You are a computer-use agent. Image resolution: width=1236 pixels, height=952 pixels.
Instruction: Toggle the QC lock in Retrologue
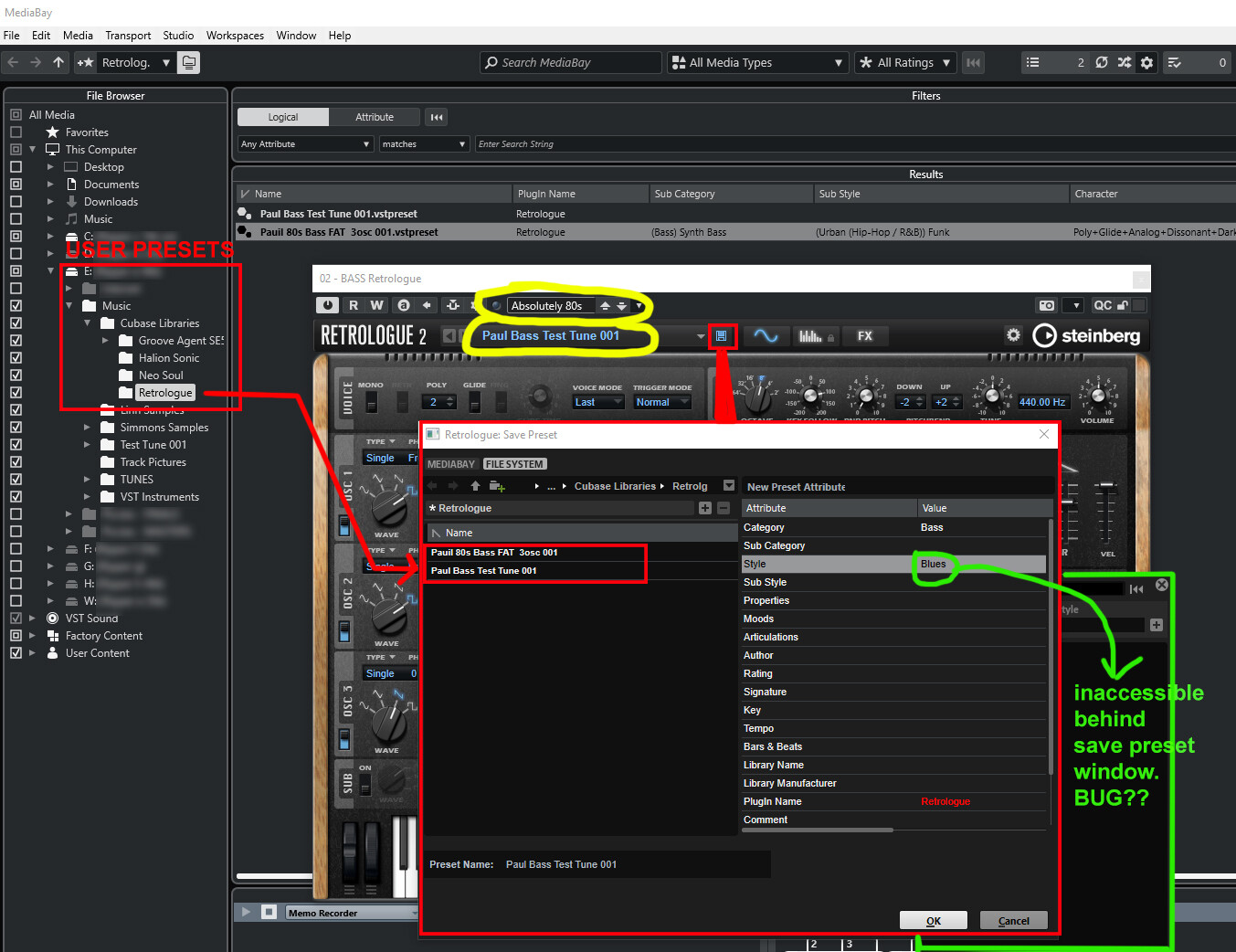tap(1125, 305)
